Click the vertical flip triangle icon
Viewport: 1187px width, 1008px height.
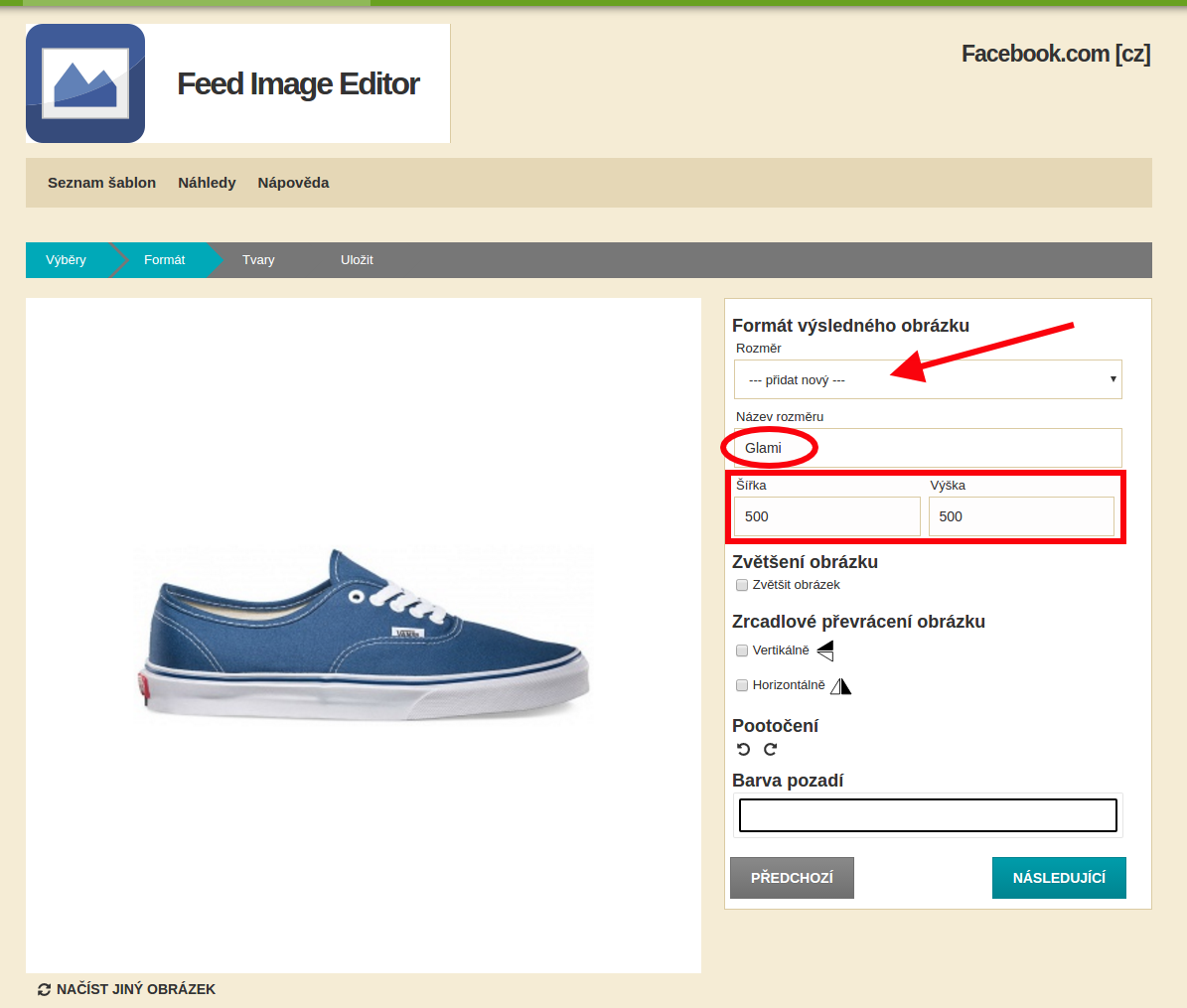pyautogui.click(x=824, y=650)
